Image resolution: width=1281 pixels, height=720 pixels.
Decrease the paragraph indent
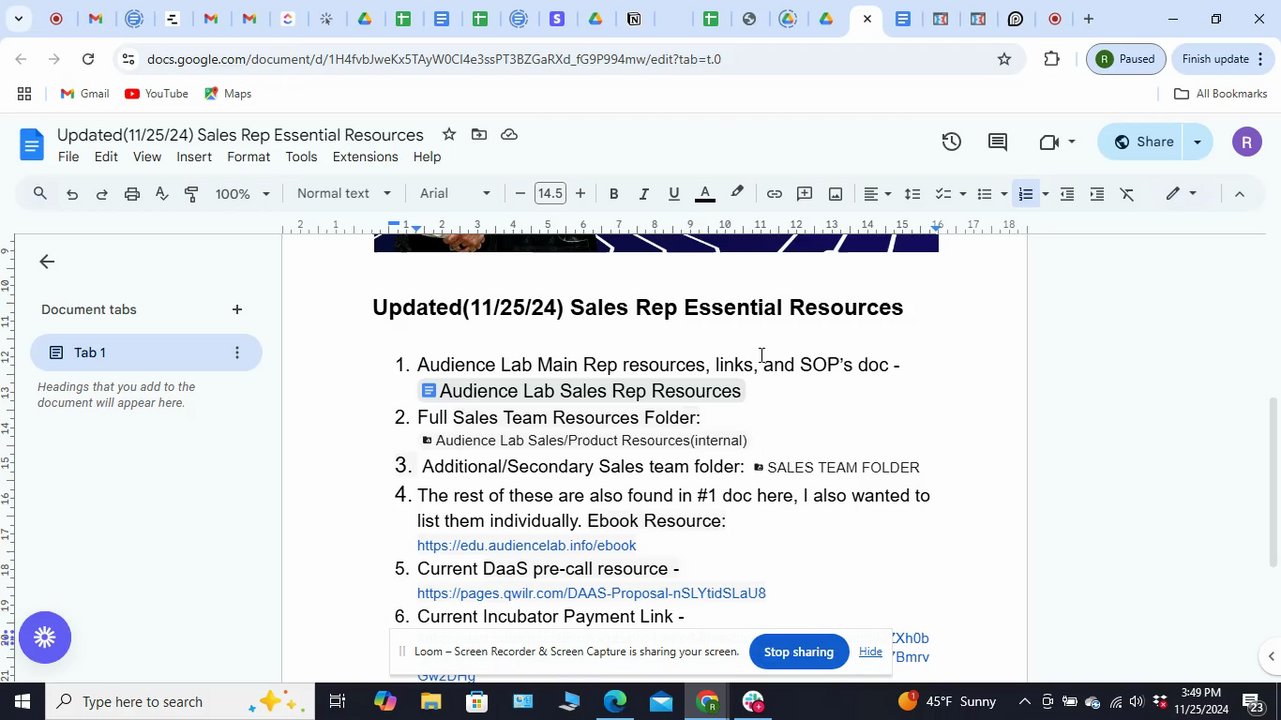click(1067, 194)
